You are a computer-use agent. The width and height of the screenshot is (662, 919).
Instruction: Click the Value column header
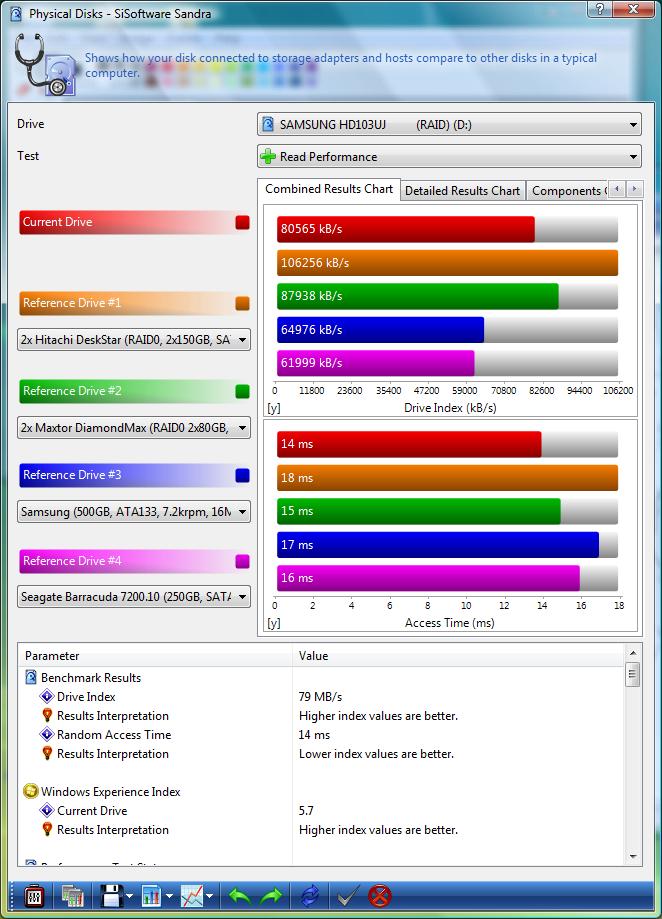[x=458, y=656]
